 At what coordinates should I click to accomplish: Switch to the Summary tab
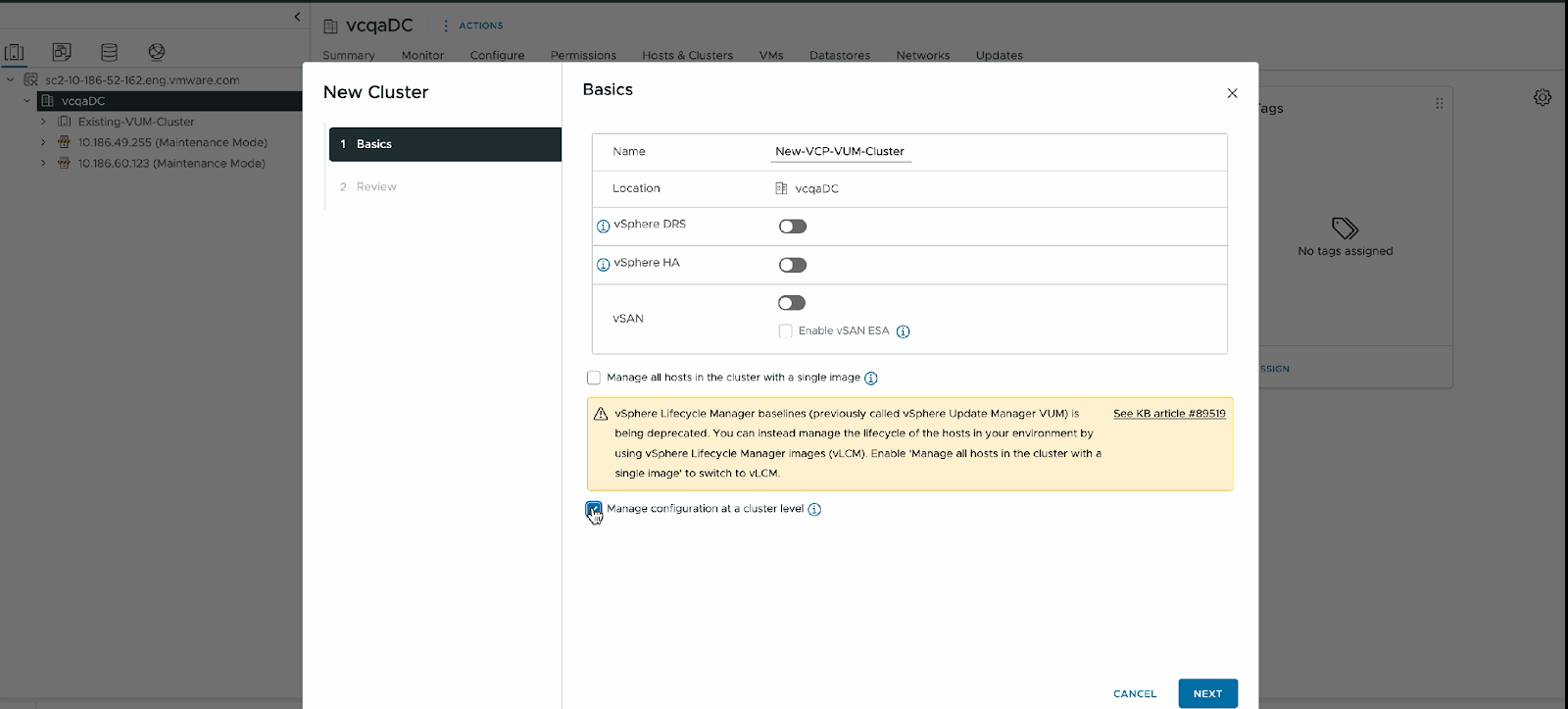(349, 55)
